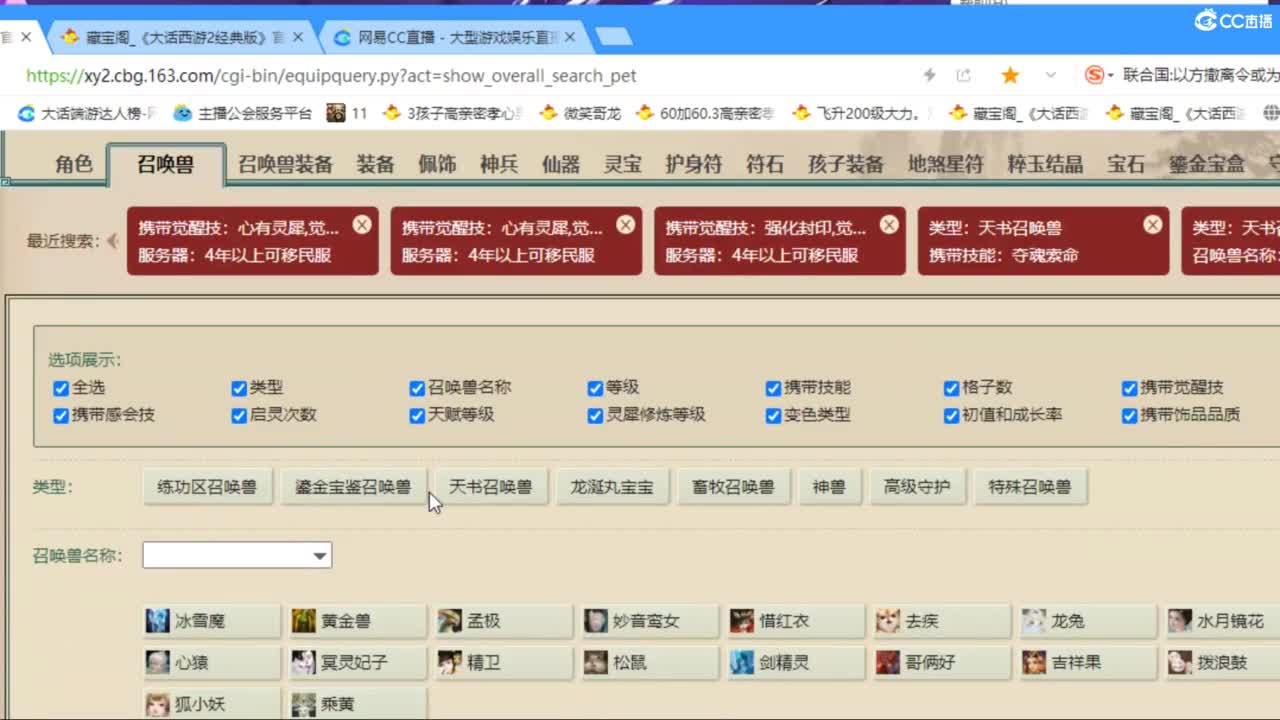Pick the 龙兔 pet icon
This screenshot has height=720, width=1280.
1033,621
